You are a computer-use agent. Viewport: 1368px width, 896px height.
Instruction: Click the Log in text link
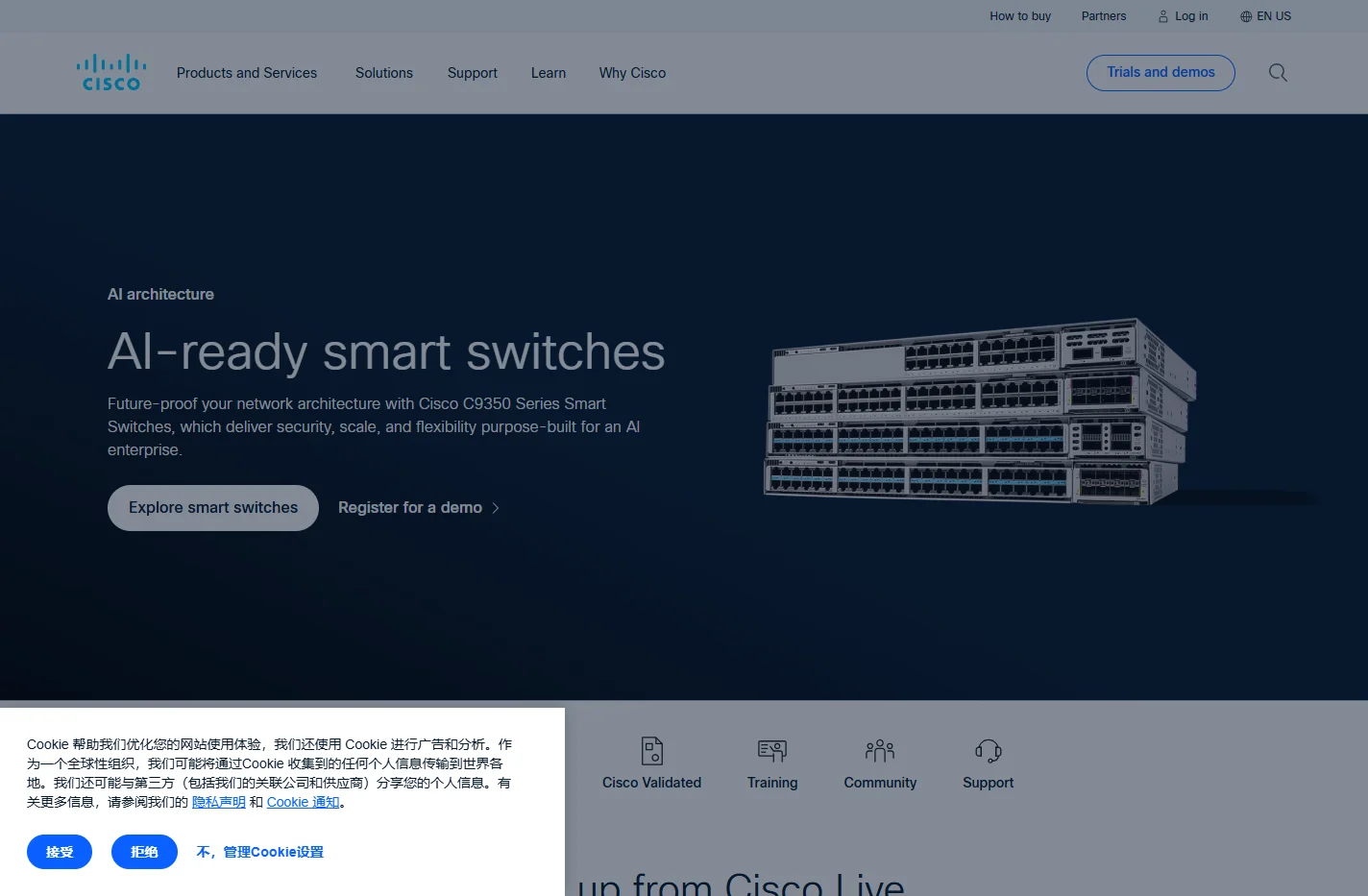point(1191,16)
